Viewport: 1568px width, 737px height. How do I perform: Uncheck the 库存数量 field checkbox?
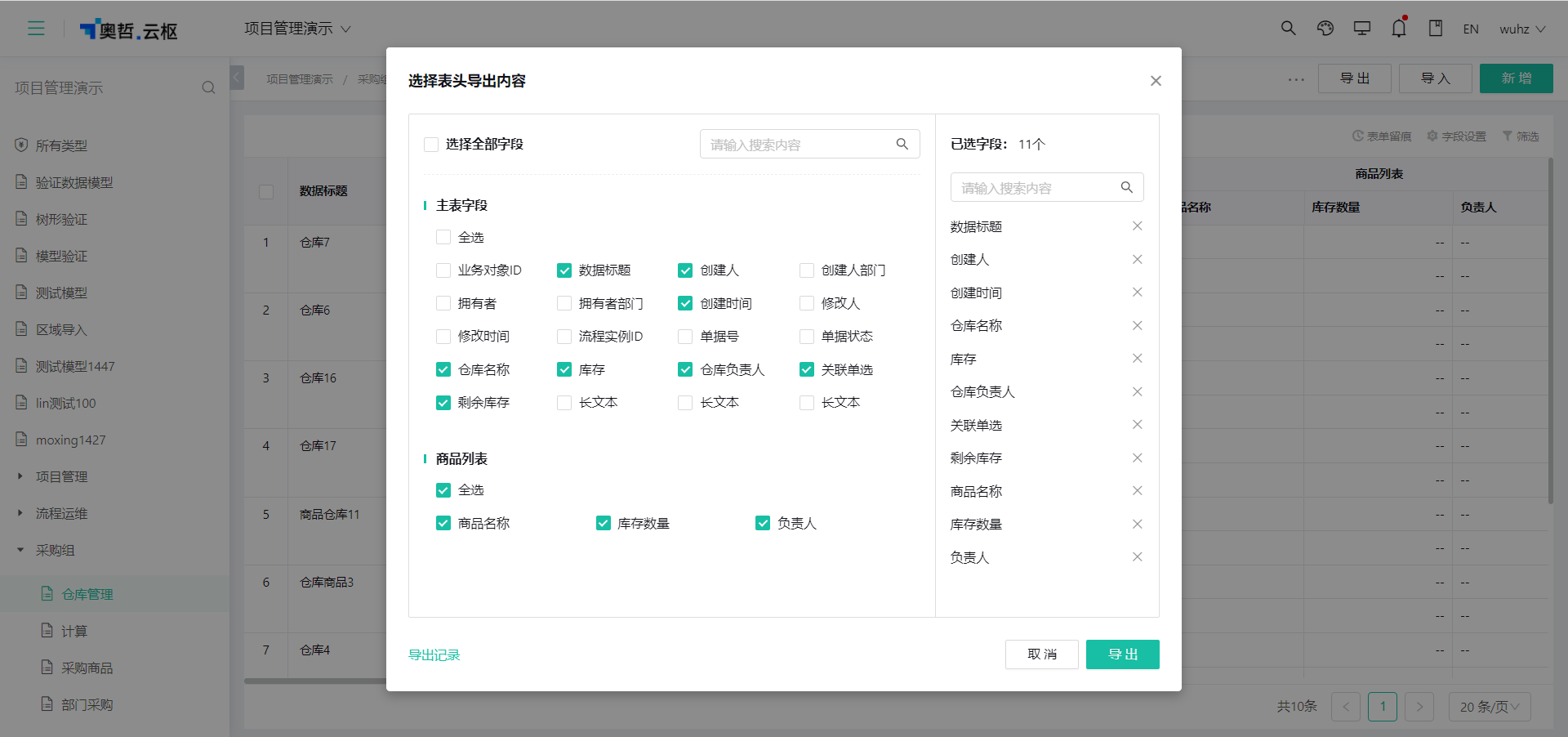pos(604,523)
